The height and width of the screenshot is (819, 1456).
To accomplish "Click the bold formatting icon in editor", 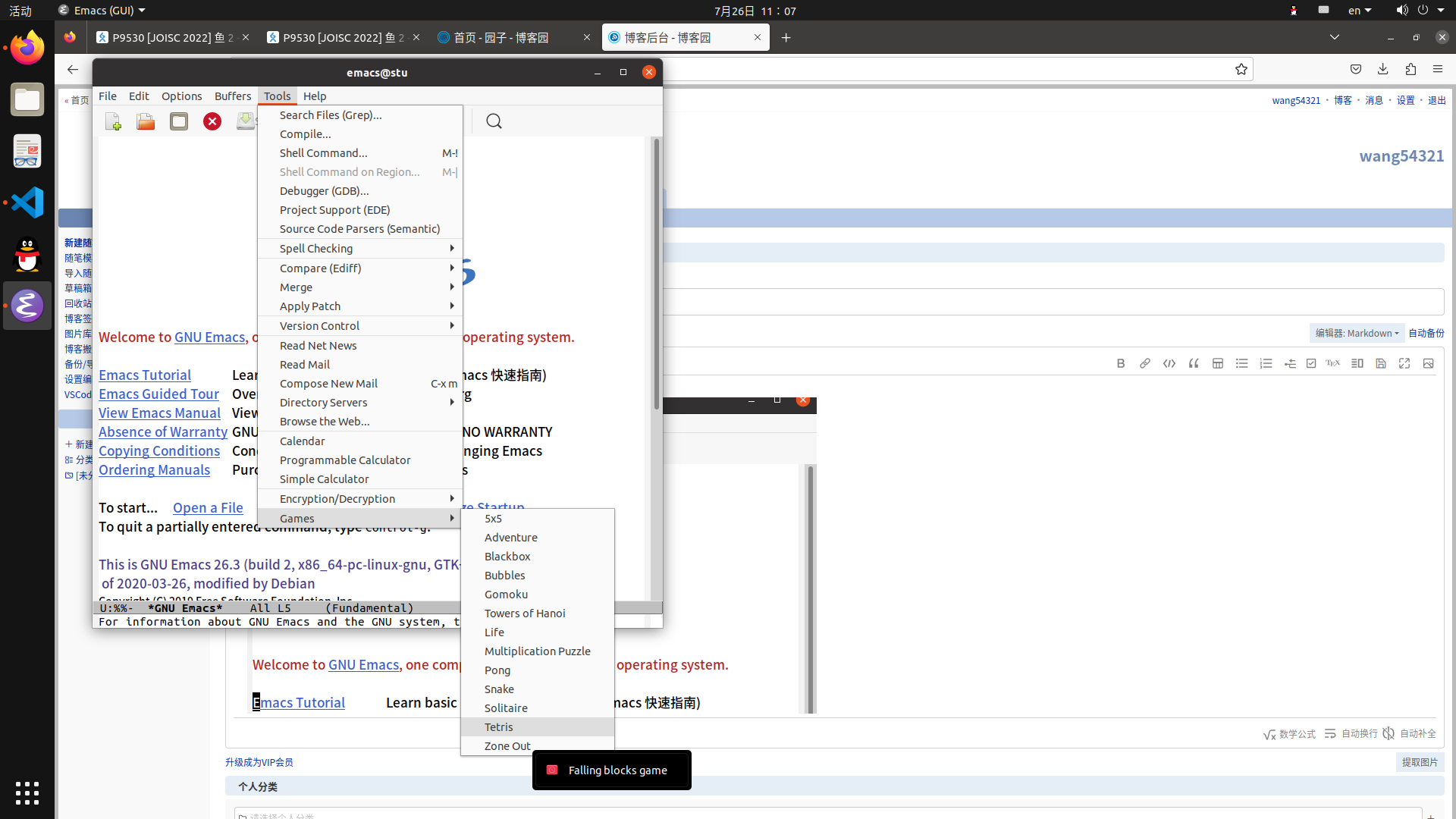I will pyautogui.click(x=1121, y=363).
